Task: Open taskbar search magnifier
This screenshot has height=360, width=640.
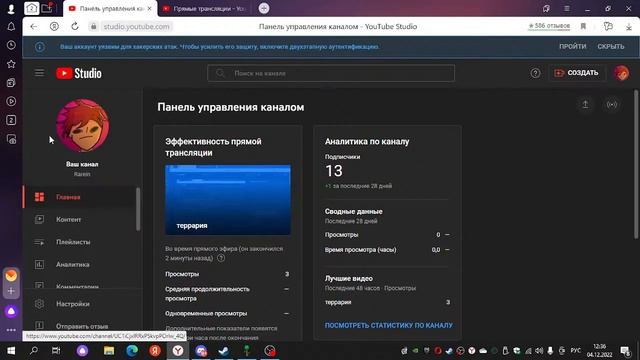Action: point(34,351)
